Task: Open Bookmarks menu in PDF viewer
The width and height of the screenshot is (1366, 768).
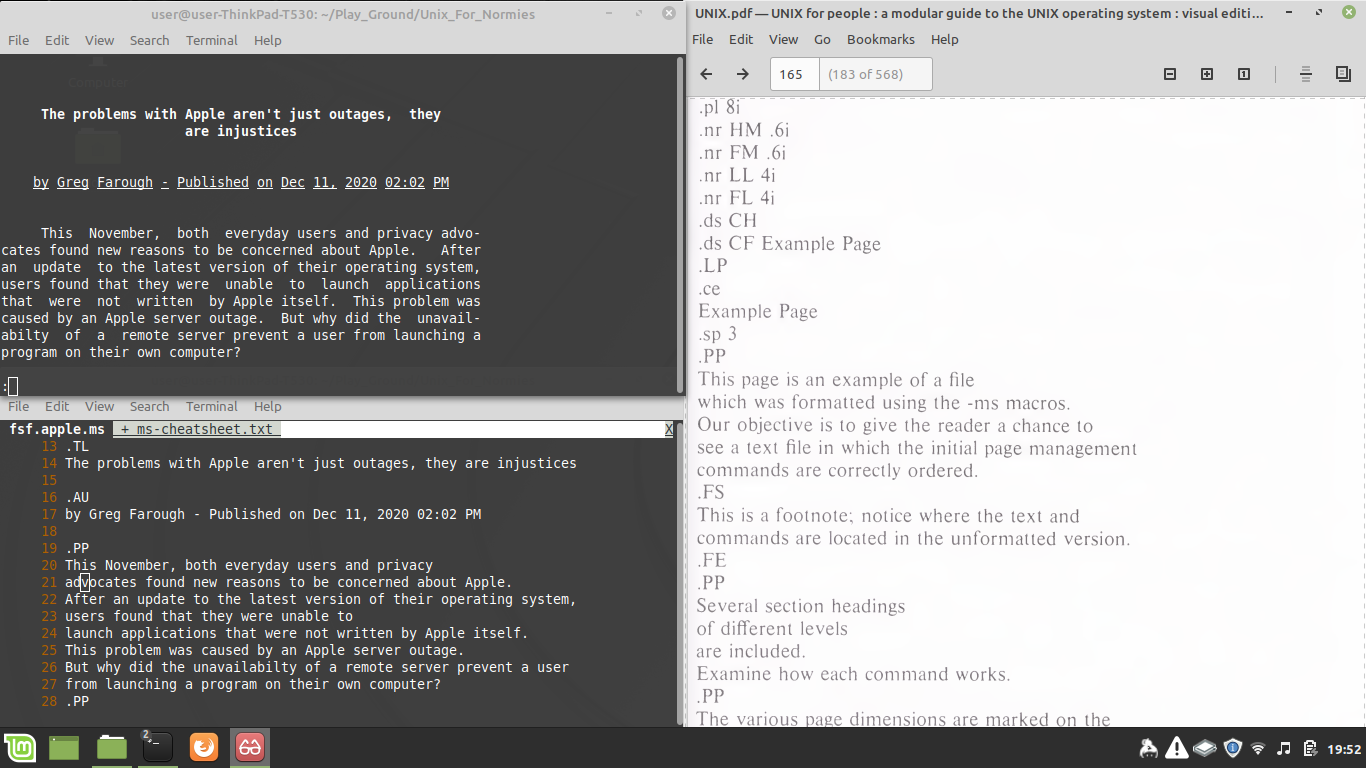Action: coord(881,39)
